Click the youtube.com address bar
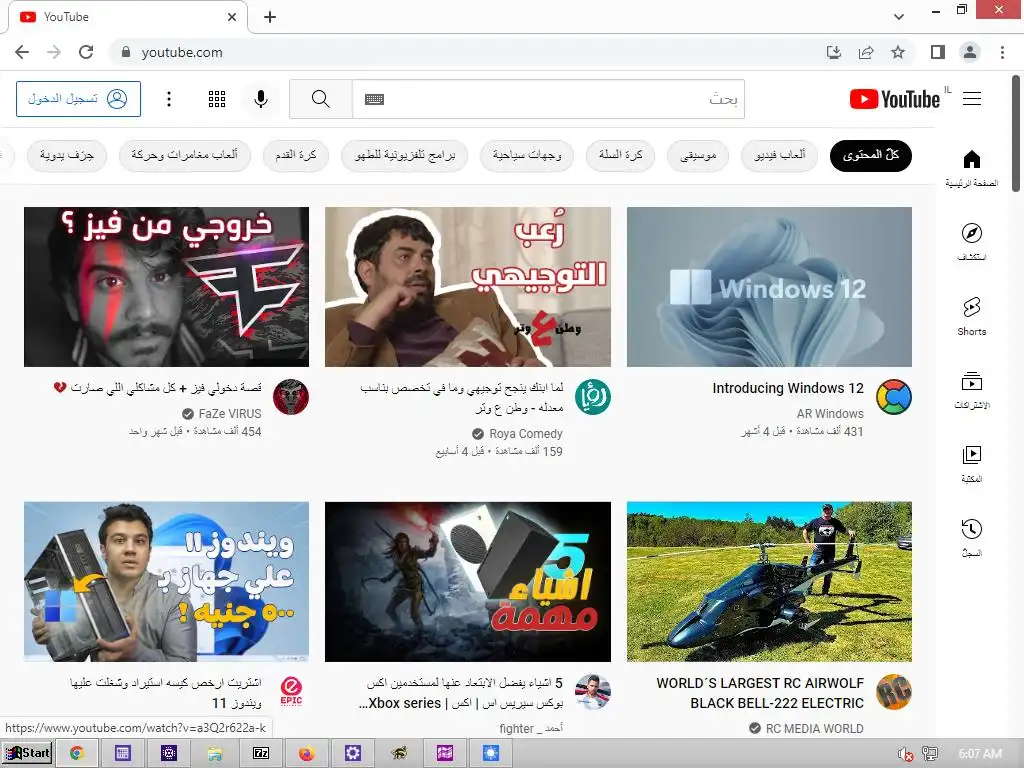This screenshot has width=1024, height=768. (464, 52)
